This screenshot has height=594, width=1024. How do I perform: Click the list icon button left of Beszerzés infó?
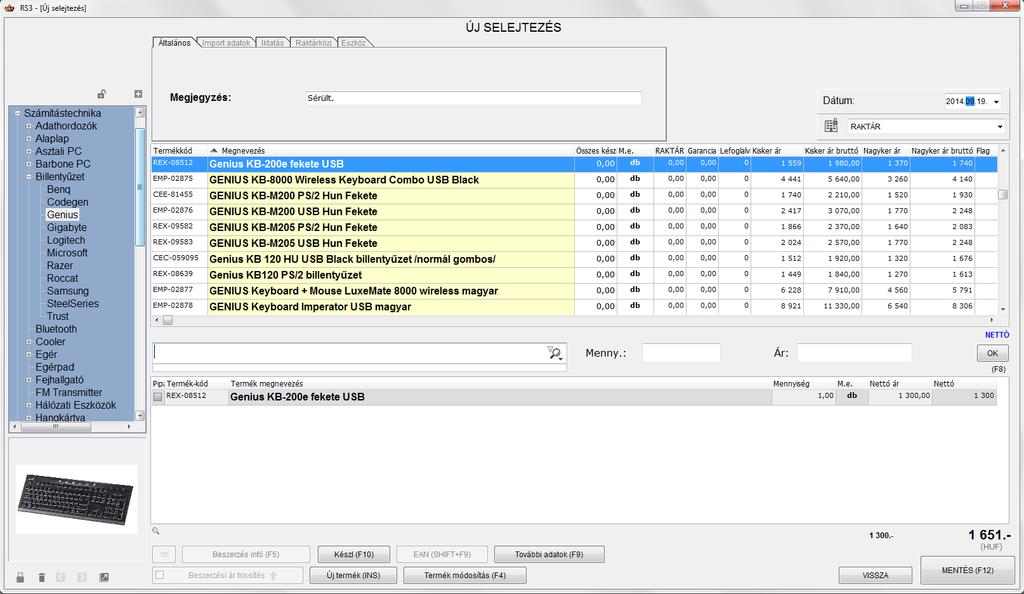pyautogui.click(x=164, y=554)
